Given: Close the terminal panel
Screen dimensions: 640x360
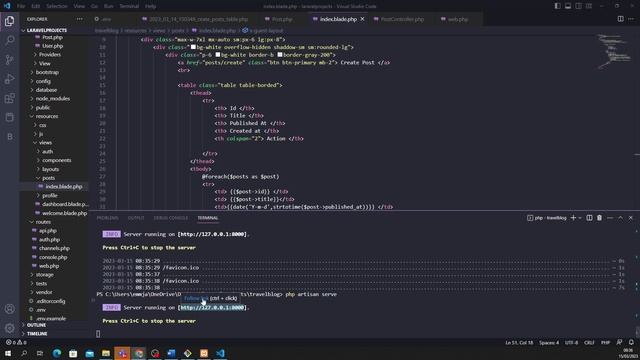Looking at the screenshot, I should (x=631, y=218).
